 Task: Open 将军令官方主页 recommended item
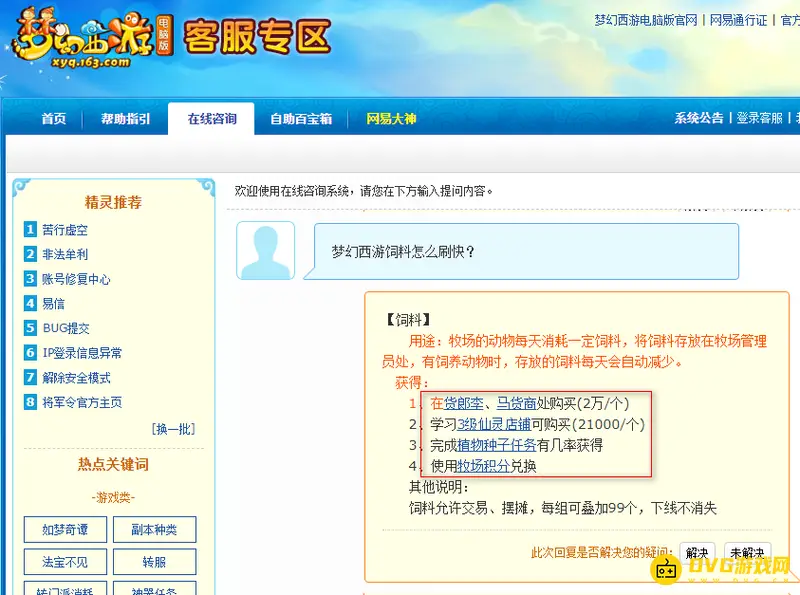tap(82, 402)
